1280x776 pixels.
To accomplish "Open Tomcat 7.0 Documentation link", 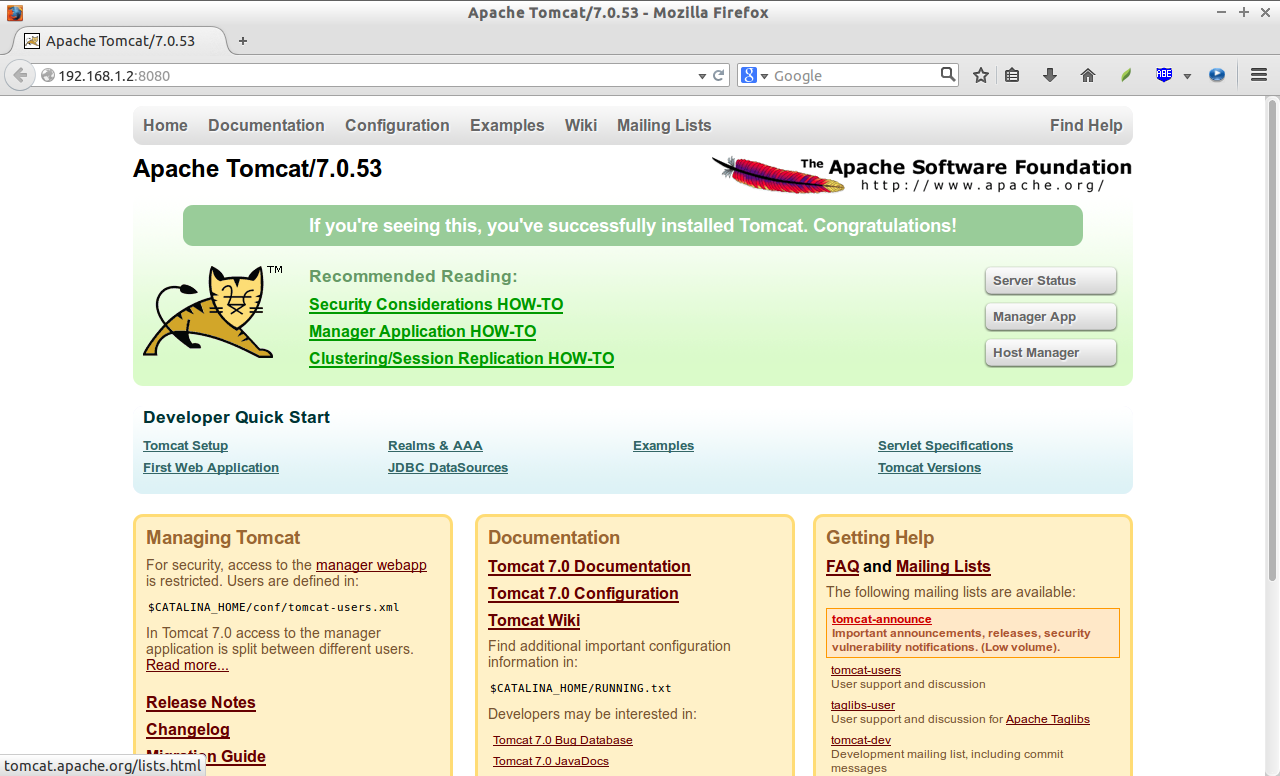I will pyautogui.click(x=589, y=566).
